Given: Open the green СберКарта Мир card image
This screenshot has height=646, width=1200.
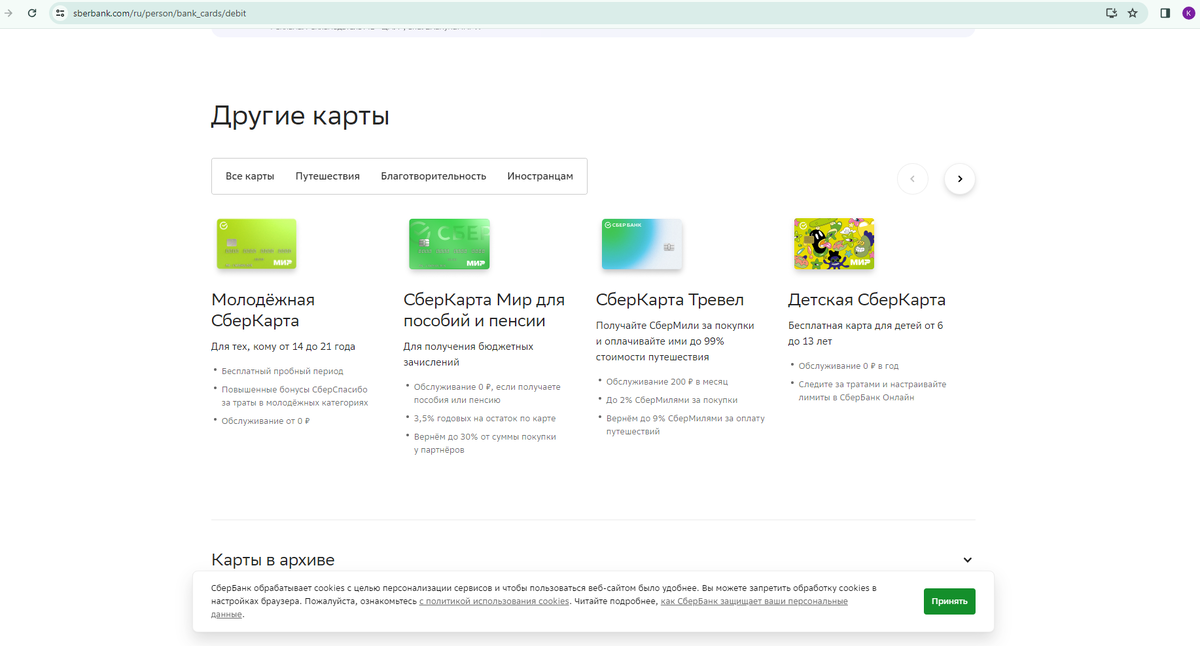Looking at the screenshot, I should pos(449,244).
